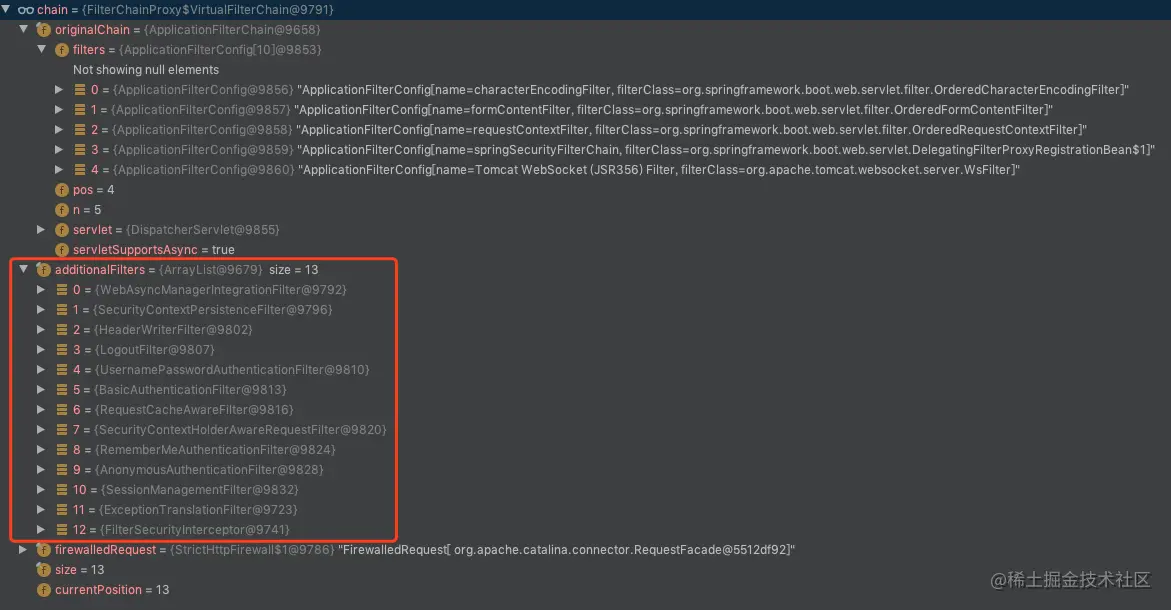Click field icon of pos
The image size is (1171, 610).
[62, 190]
